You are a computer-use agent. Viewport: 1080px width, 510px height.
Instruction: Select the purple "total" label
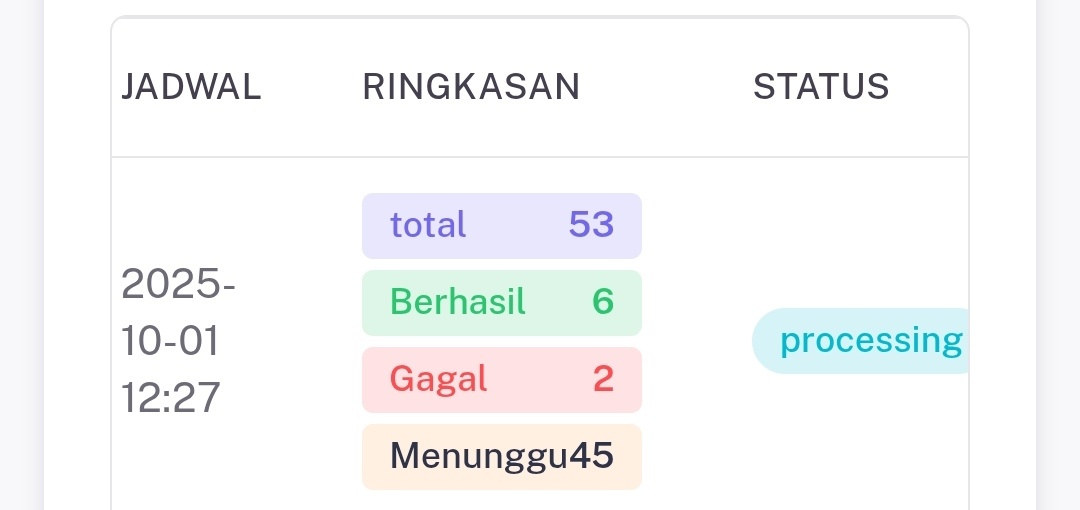point(428,225)
